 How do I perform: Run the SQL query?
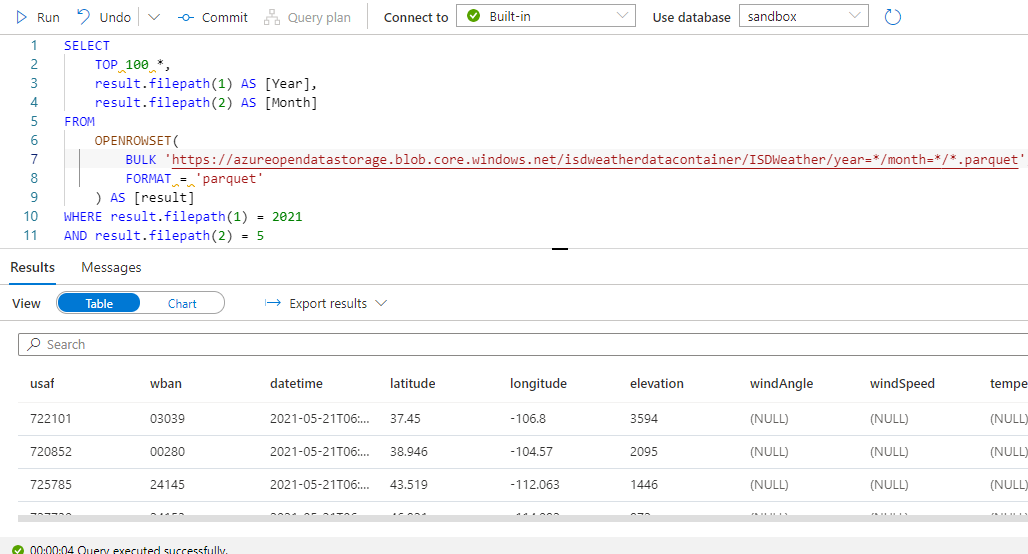click(x=37, y=17)
